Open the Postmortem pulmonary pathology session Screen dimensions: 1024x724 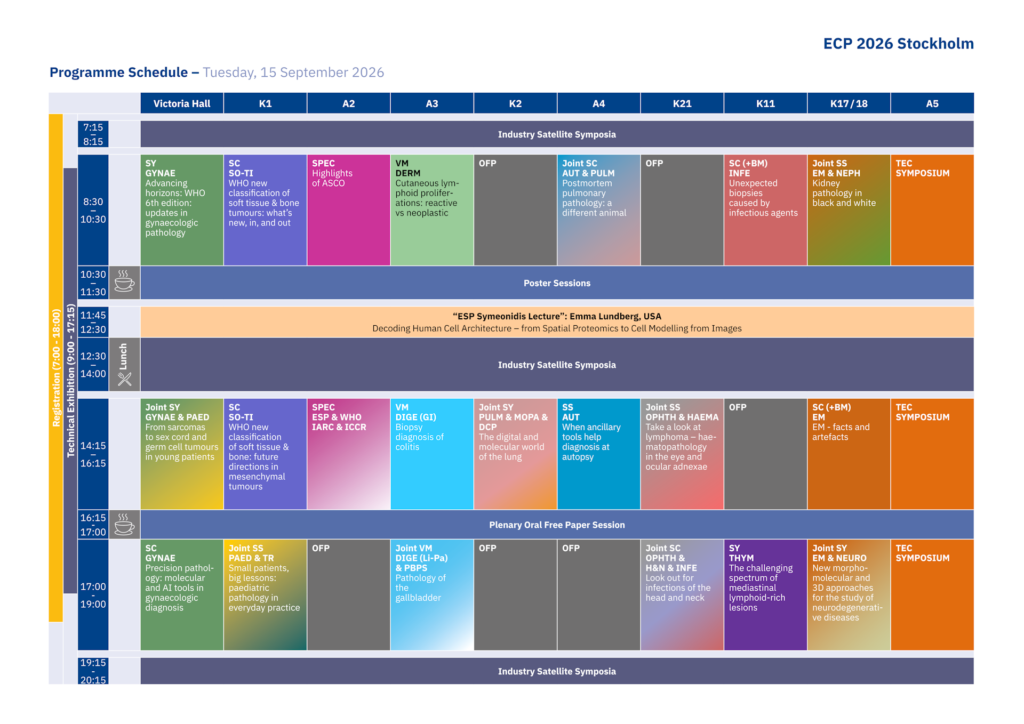point(598,210)
